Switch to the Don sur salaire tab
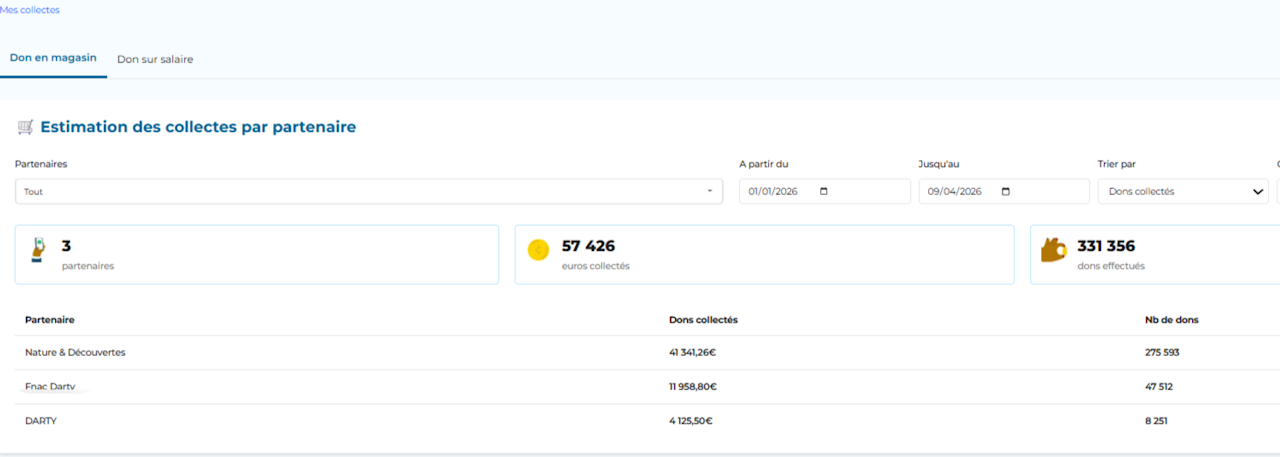Screen dimensions: 1280x457 coord(155,59)
